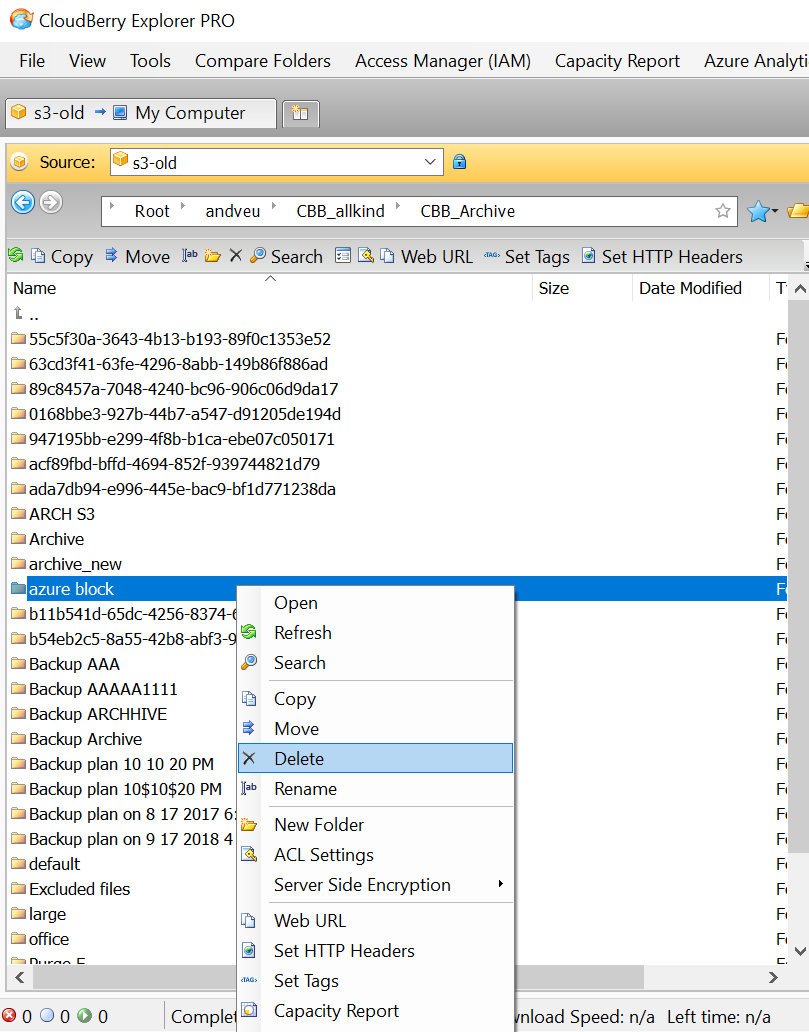Choose Capacity Report in the context menu
Image resolution: width=809 pixels, height=1032 pixels.
click(375, 1010)
